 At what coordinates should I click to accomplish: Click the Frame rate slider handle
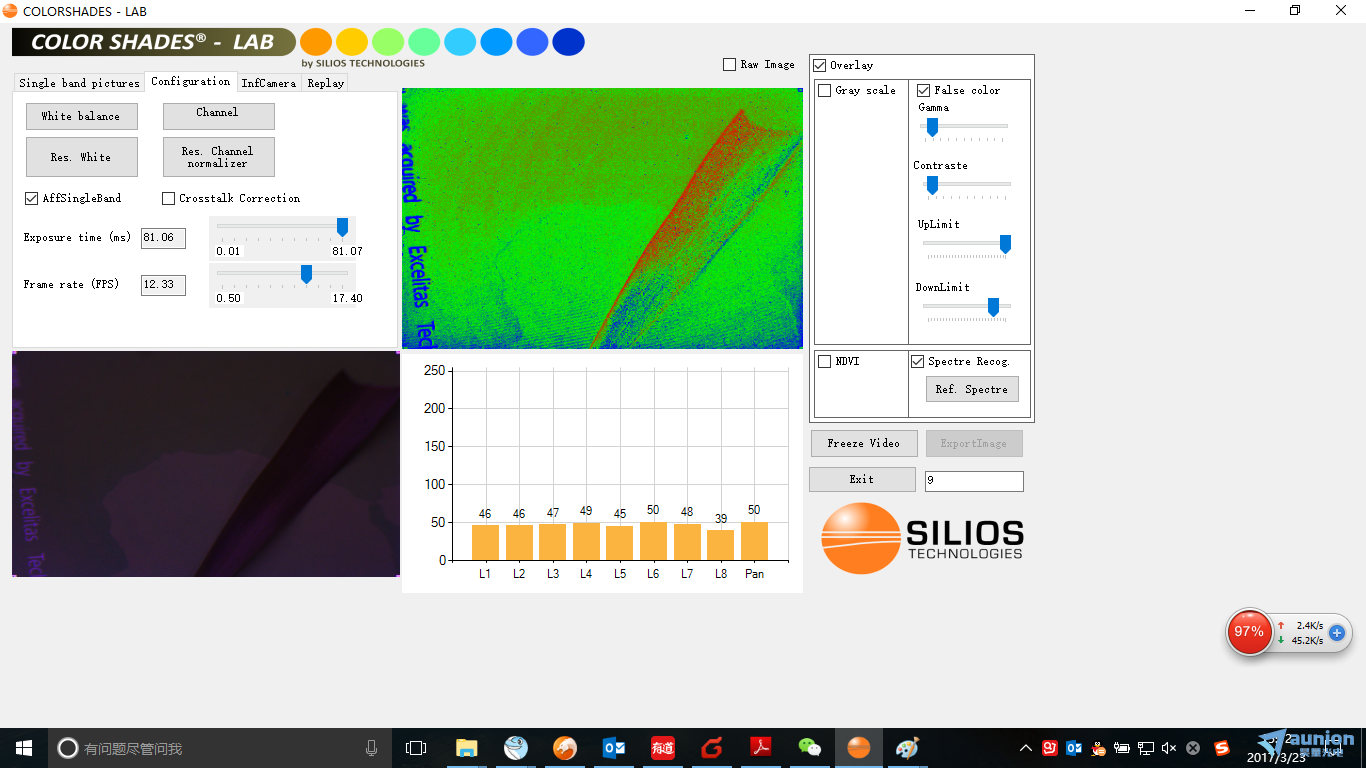tap(306, 274)
